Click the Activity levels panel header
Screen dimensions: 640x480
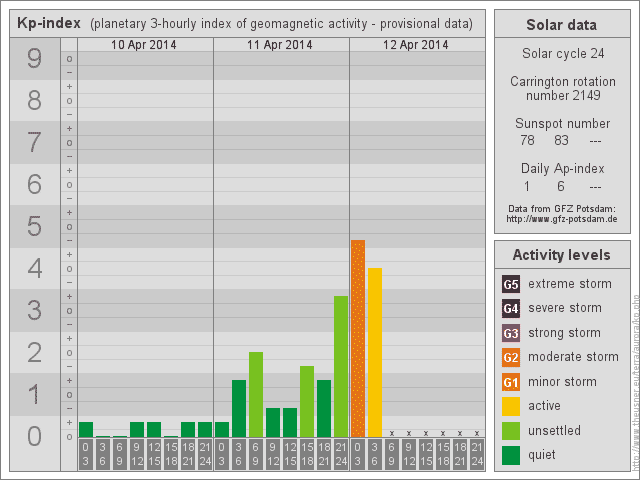click(x=561, y=255)
